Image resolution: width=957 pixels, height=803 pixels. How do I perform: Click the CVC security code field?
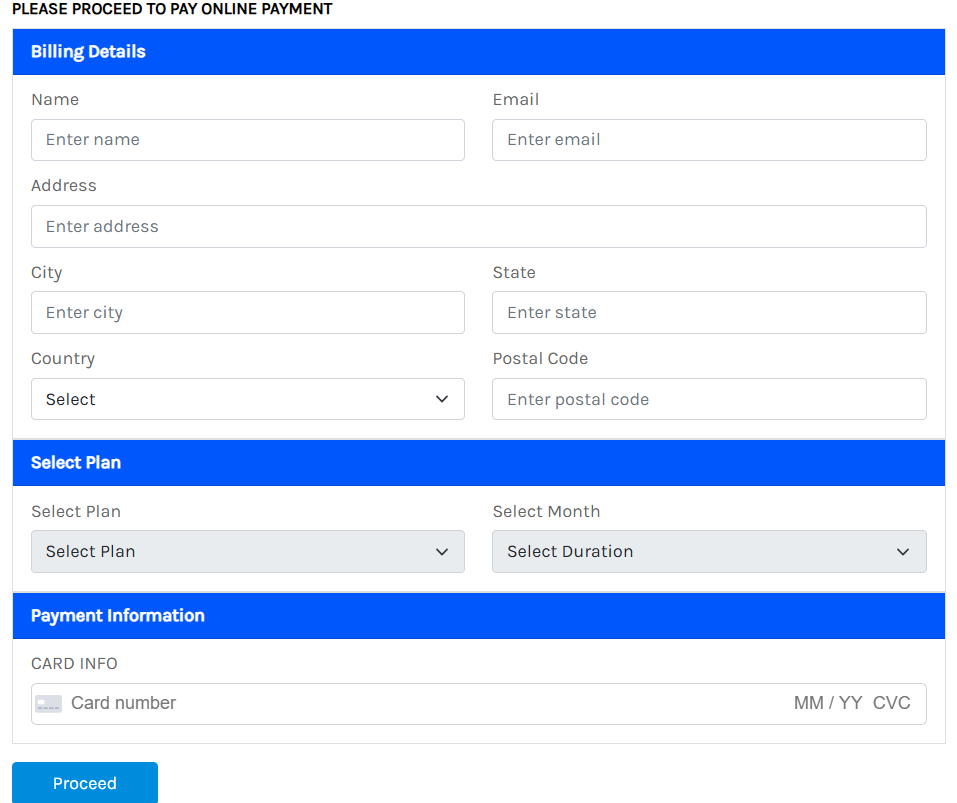pos(891,703)
